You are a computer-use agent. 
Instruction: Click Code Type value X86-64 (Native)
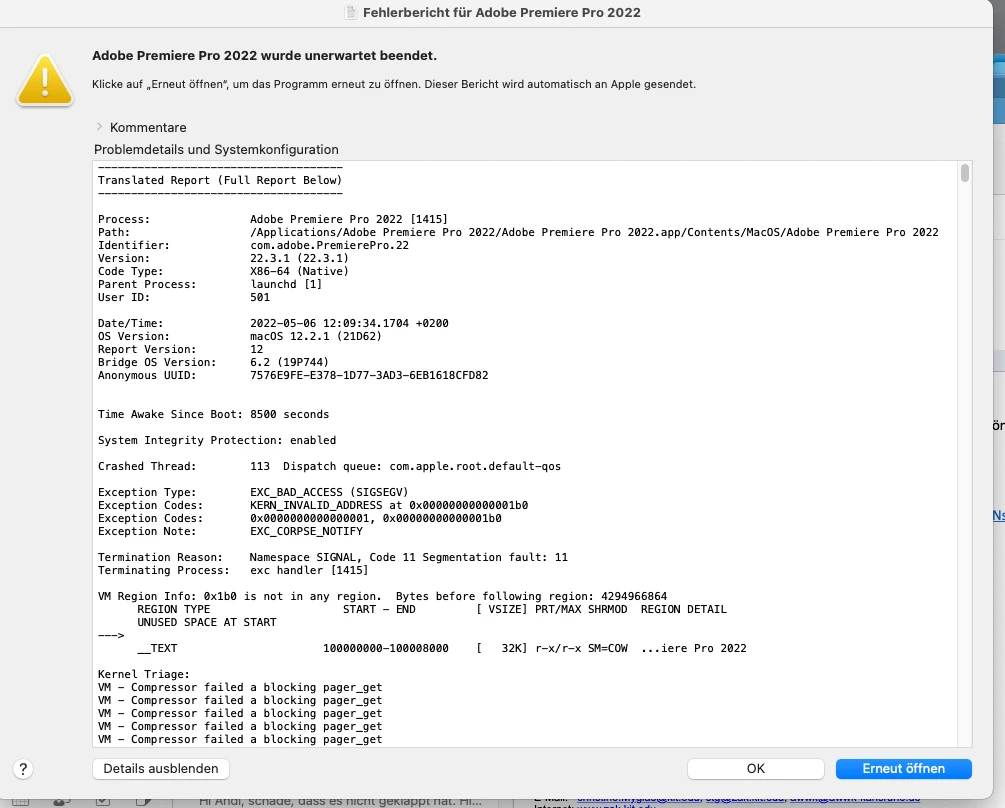tap(299, 271)
